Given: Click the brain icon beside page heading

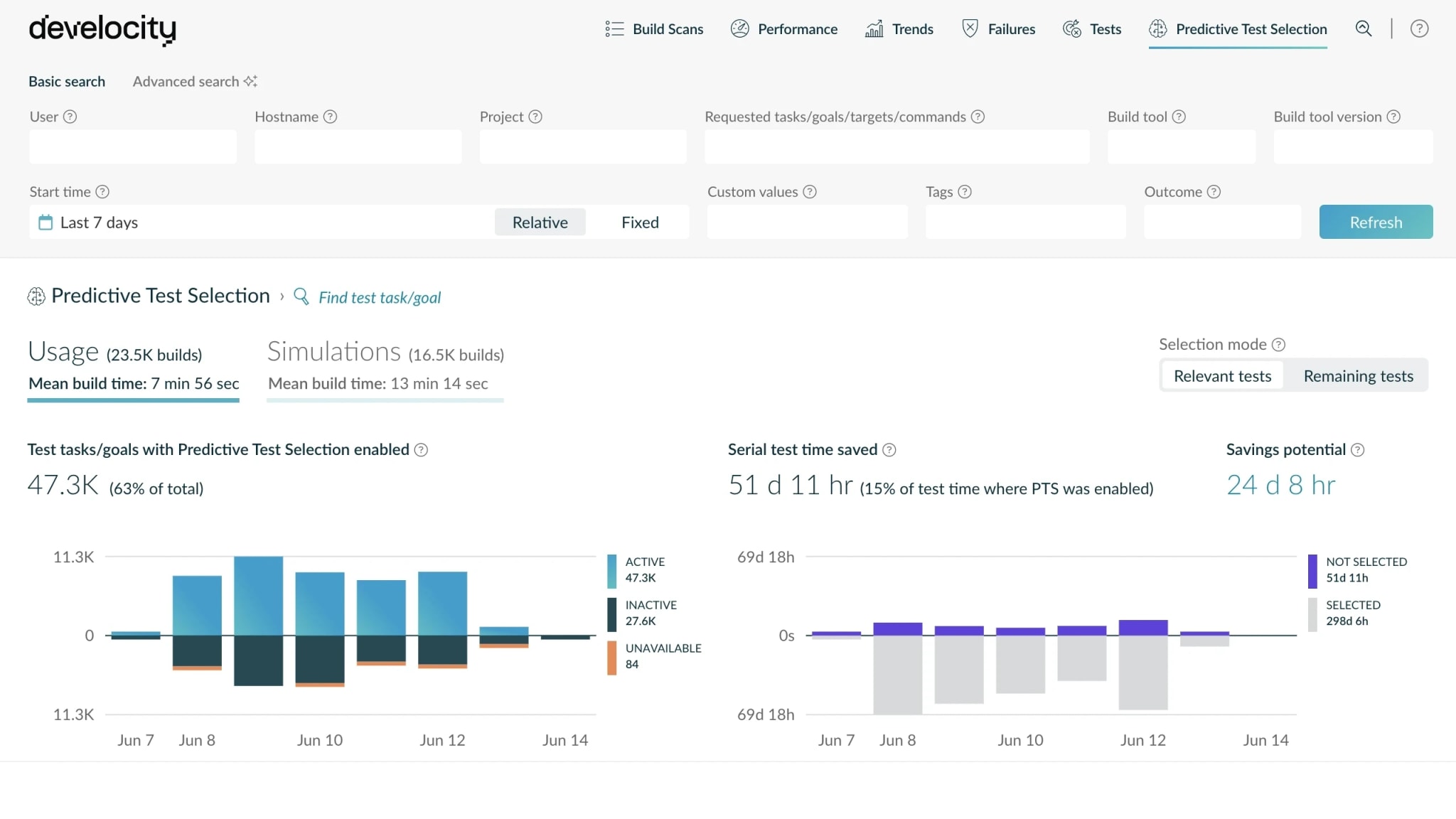Looking at the screenshot, I should (x=36, y=296).
